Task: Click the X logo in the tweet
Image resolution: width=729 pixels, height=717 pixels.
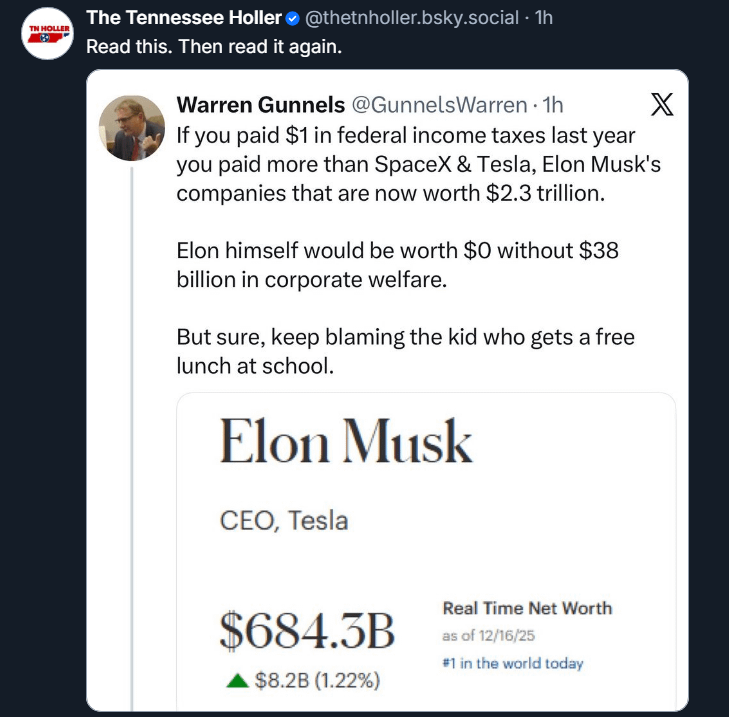Action: click(663, 104)
